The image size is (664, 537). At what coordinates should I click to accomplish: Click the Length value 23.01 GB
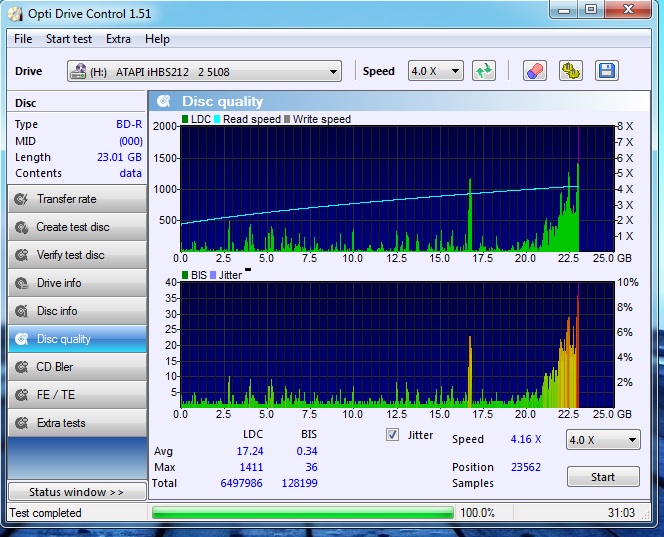point(119,157)
